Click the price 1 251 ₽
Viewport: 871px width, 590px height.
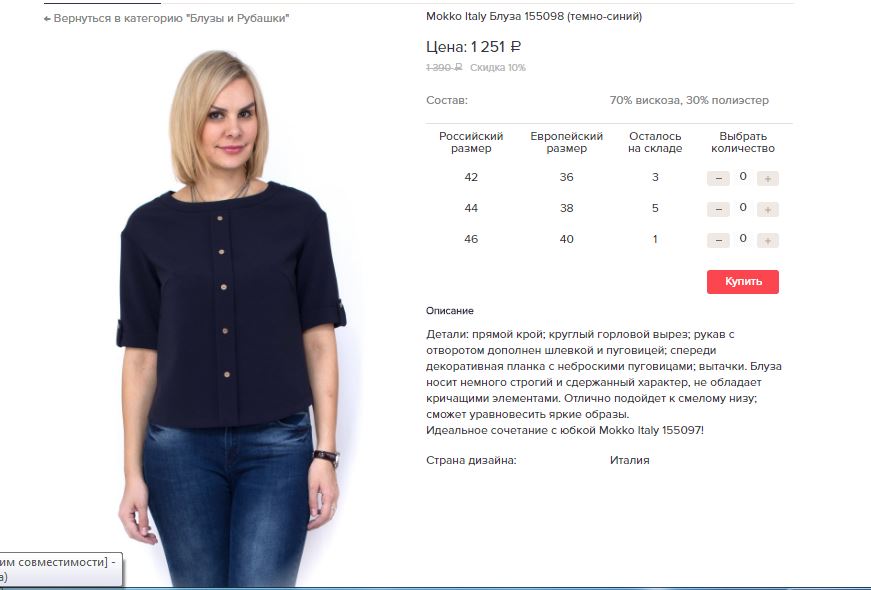pos(495,47)
